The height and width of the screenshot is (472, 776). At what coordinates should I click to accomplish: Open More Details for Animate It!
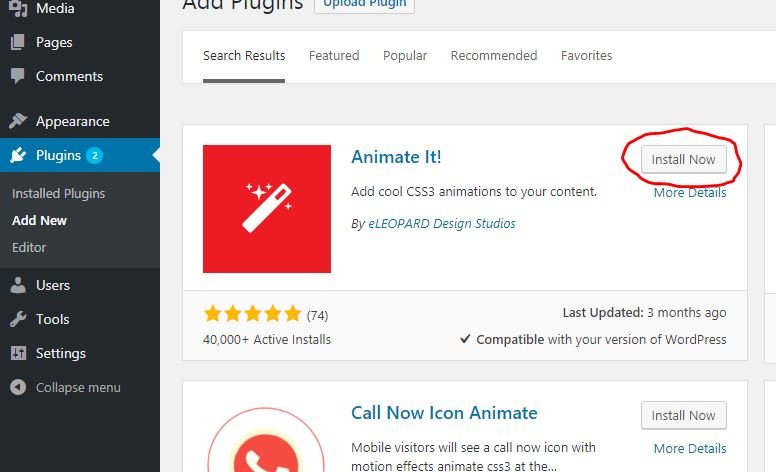click(x=690, y=192)
